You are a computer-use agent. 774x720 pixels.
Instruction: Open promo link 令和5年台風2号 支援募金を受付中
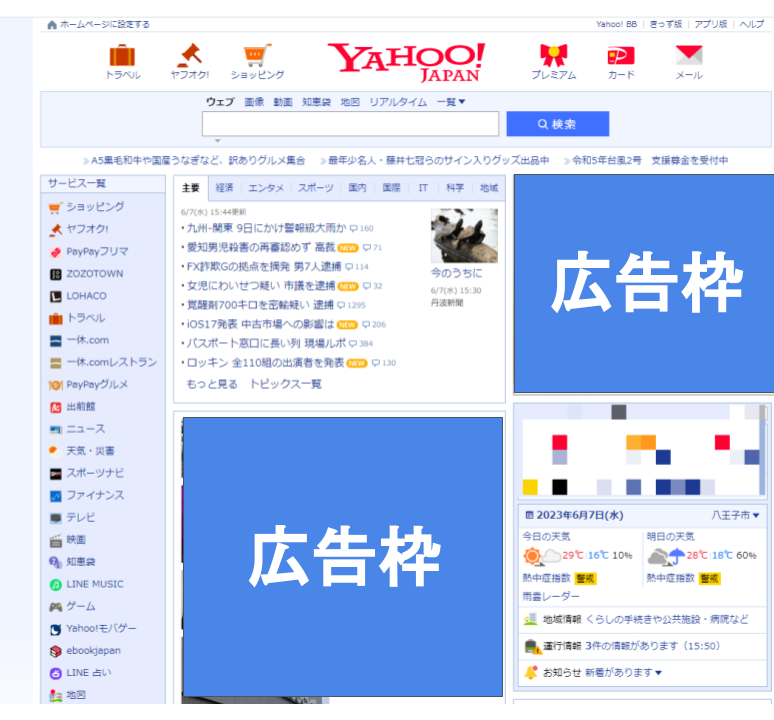650,160
